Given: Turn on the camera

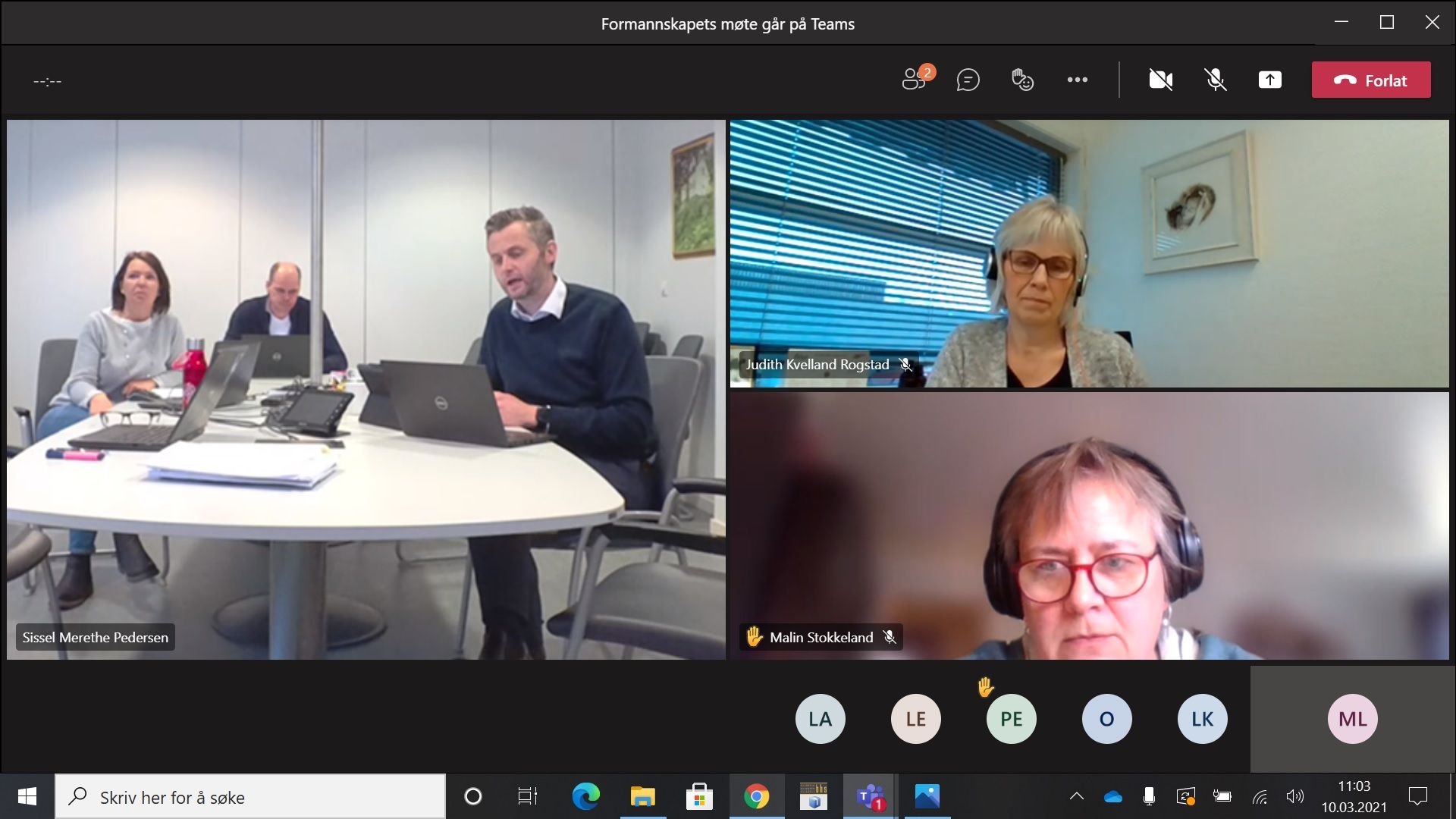Looking at the screenshot, I should [1160, 80].
